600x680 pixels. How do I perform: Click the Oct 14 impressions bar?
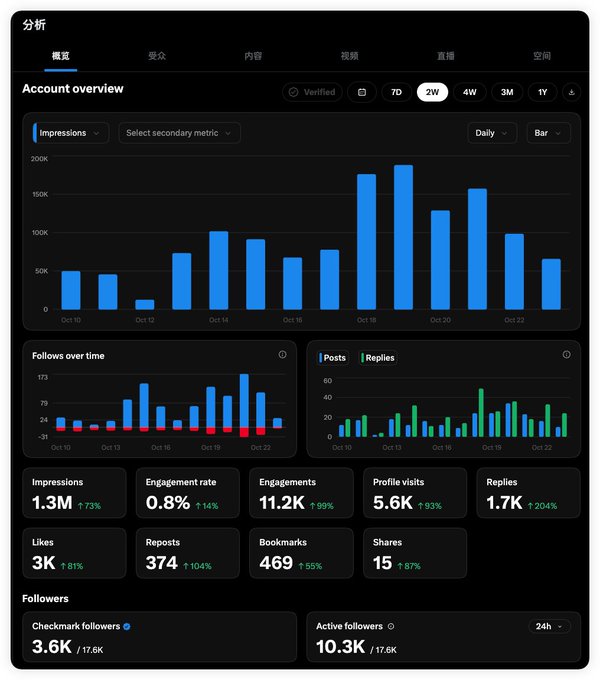[218, 270]
